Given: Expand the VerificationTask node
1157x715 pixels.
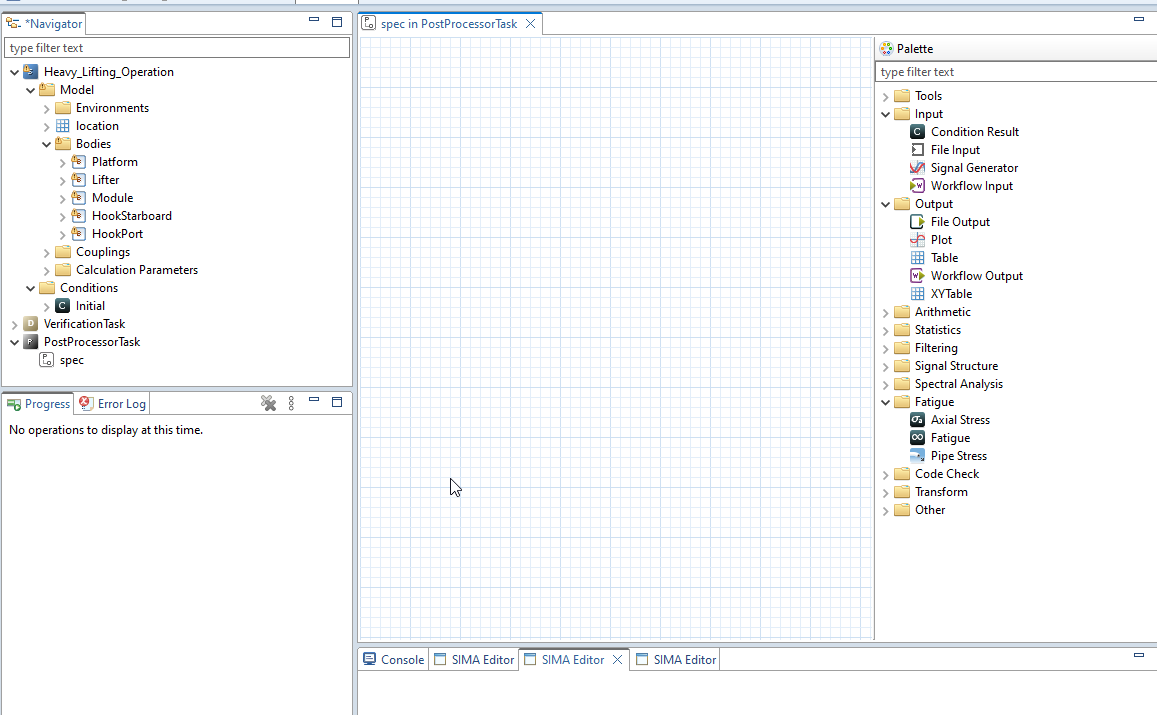Looking at the screenshot, I should 14,324.
